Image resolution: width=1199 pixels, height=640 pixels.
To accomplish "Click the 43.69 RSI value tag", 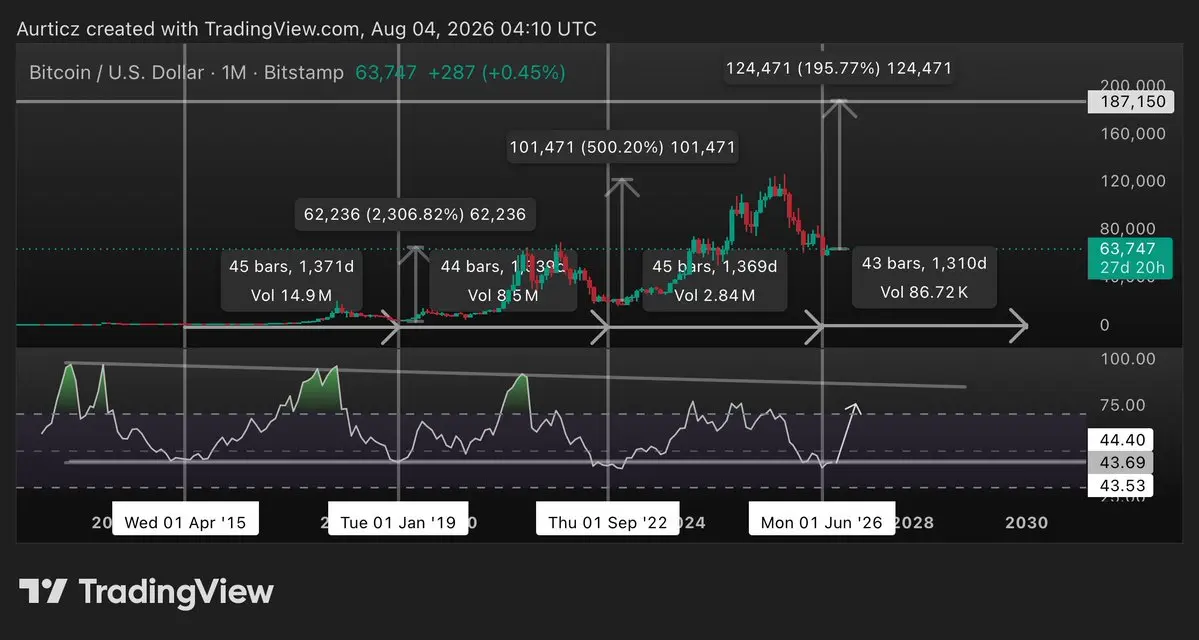I will 1120,463.
